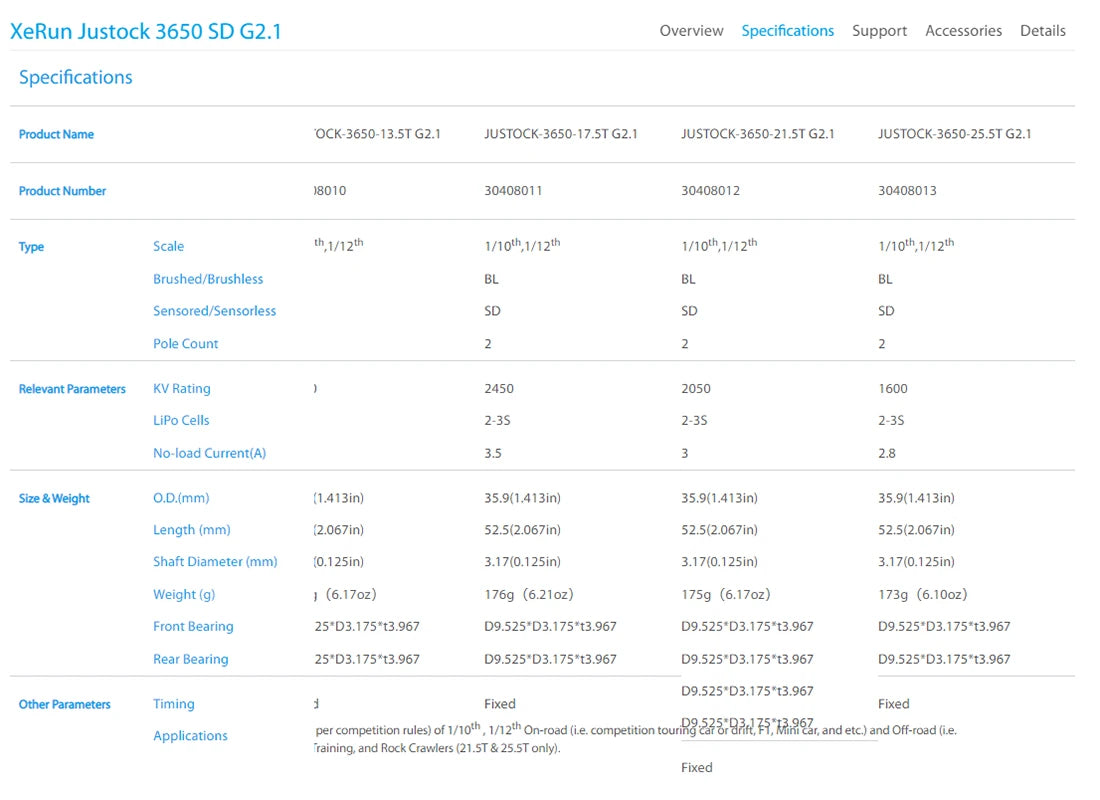This screenshot has width=1100, height=800.
Task: Click product number 30408011
Action: coord(513,191)
